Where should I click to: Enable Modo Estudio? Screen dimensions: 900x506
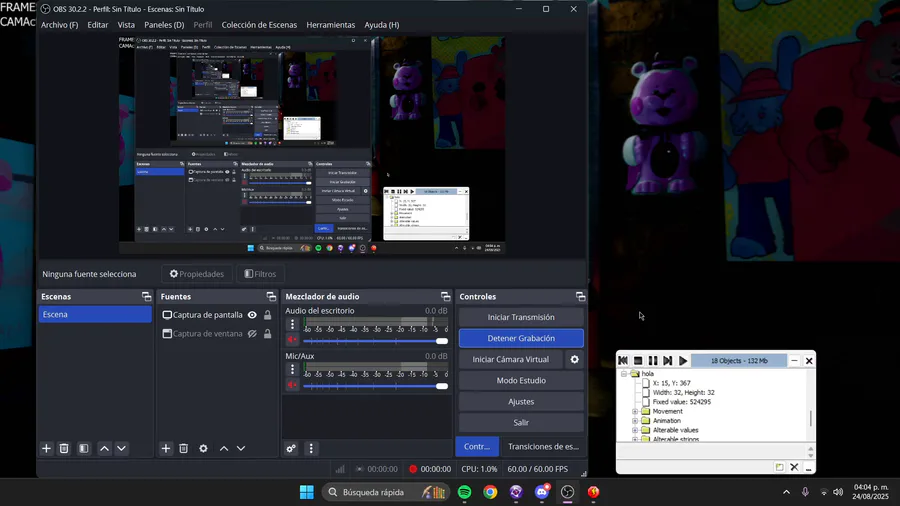[521, 380]
